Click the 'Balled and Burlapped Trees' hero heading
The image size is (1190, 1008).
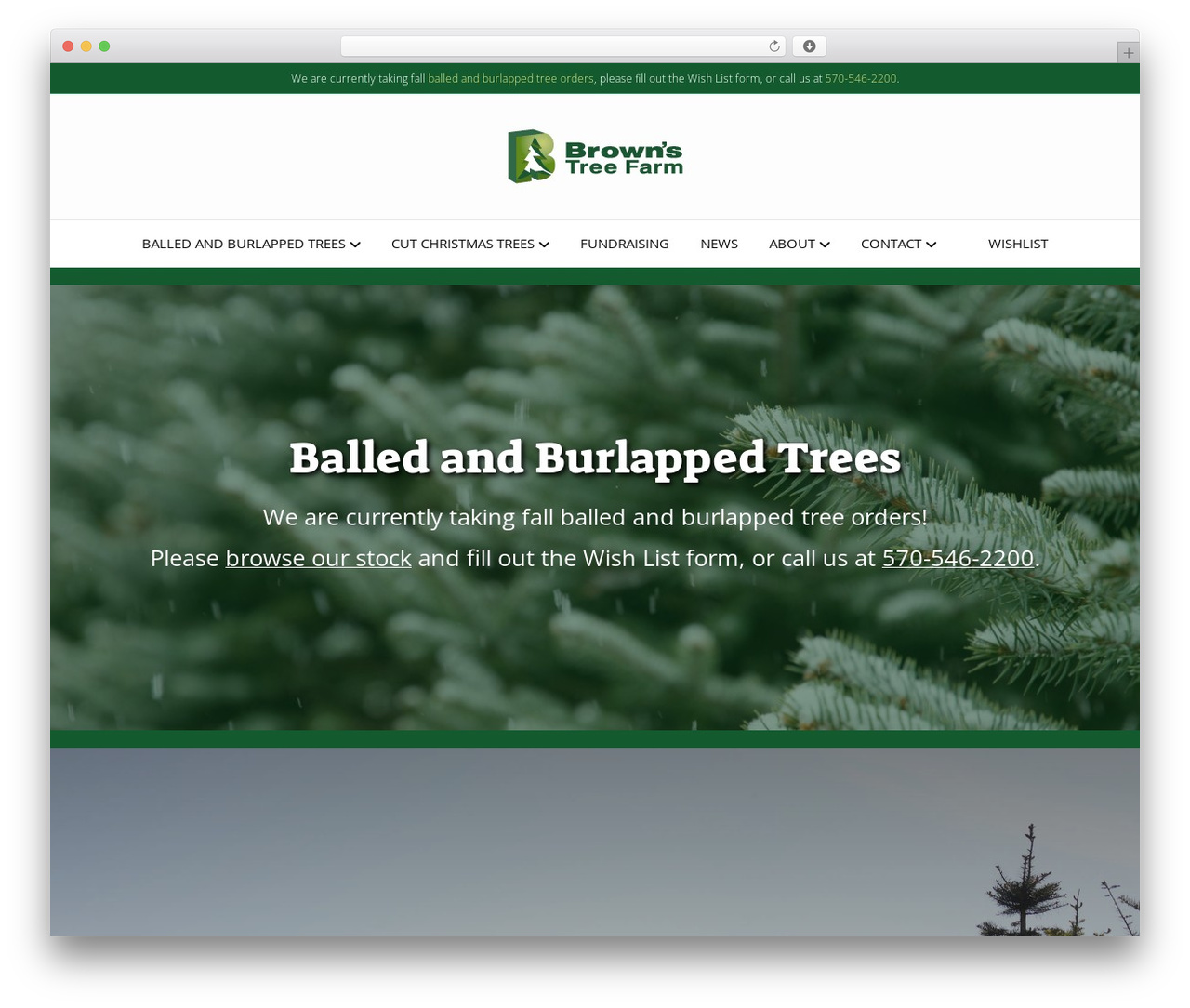tap(595, 458)
